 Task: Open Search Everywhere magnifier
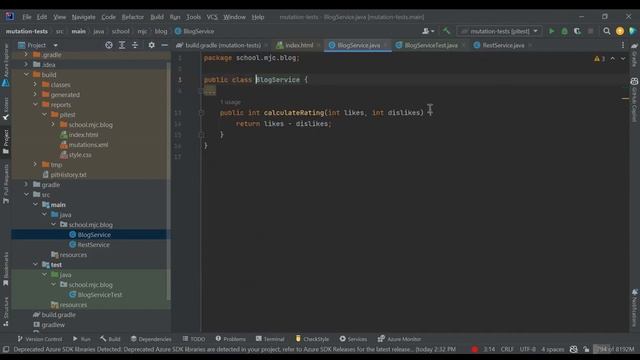click(x=607, y=31)
